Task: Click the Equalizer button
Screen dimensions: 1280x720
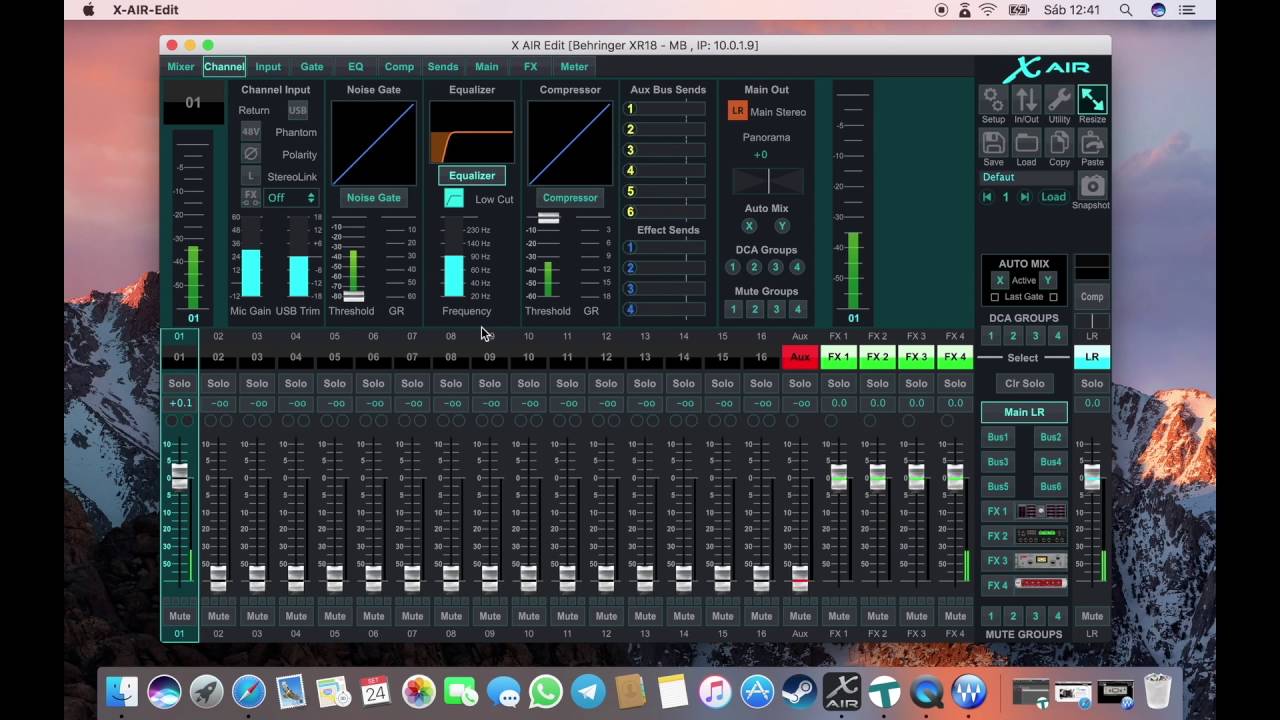Action: pyautogui.click(x=472, y=176)
